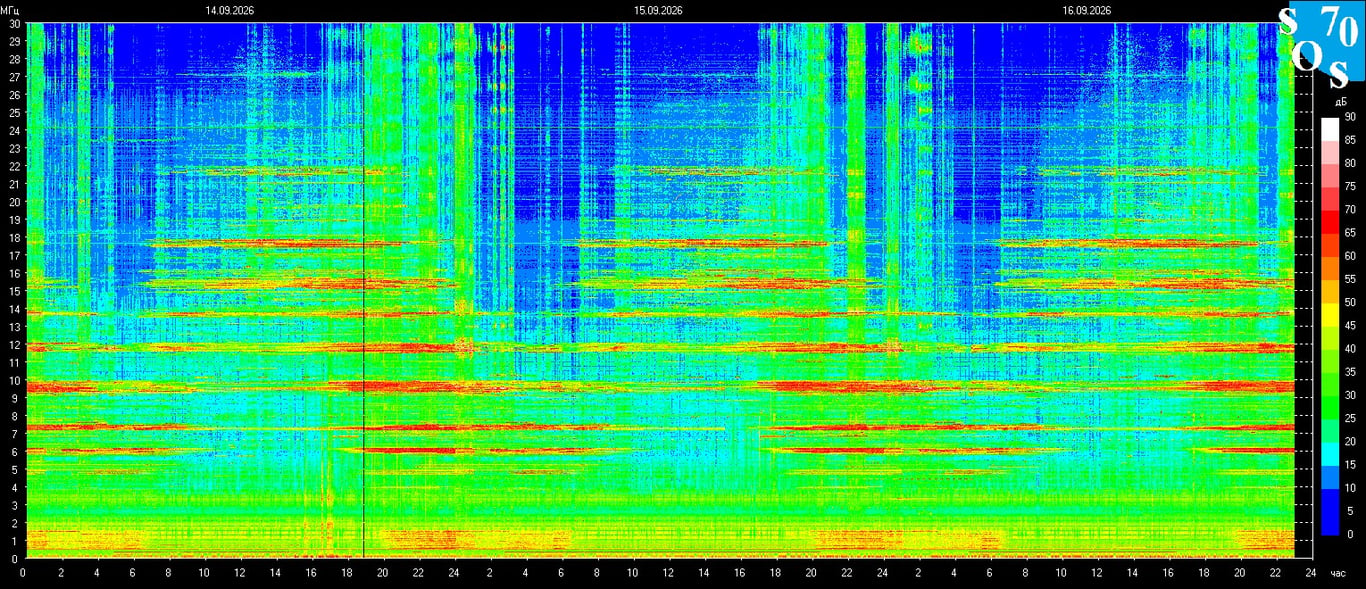Click the 35 value on the dB scale
1366x589 pixels.
(1350, 372)
